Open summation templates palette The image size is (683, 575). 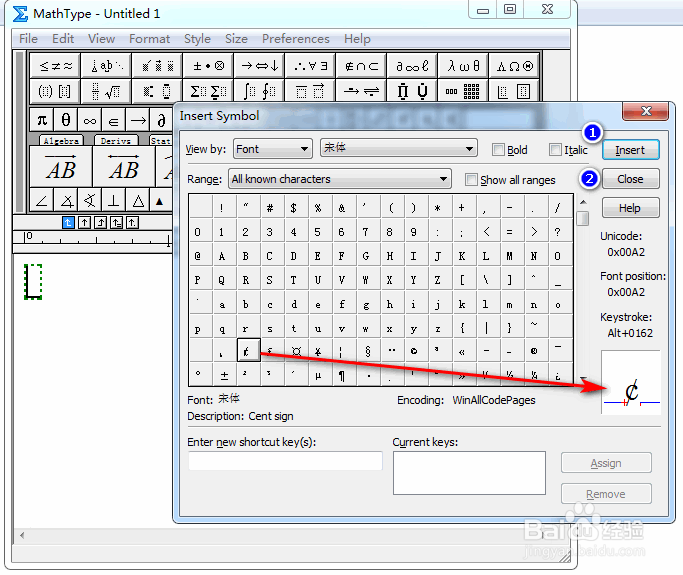208,91
